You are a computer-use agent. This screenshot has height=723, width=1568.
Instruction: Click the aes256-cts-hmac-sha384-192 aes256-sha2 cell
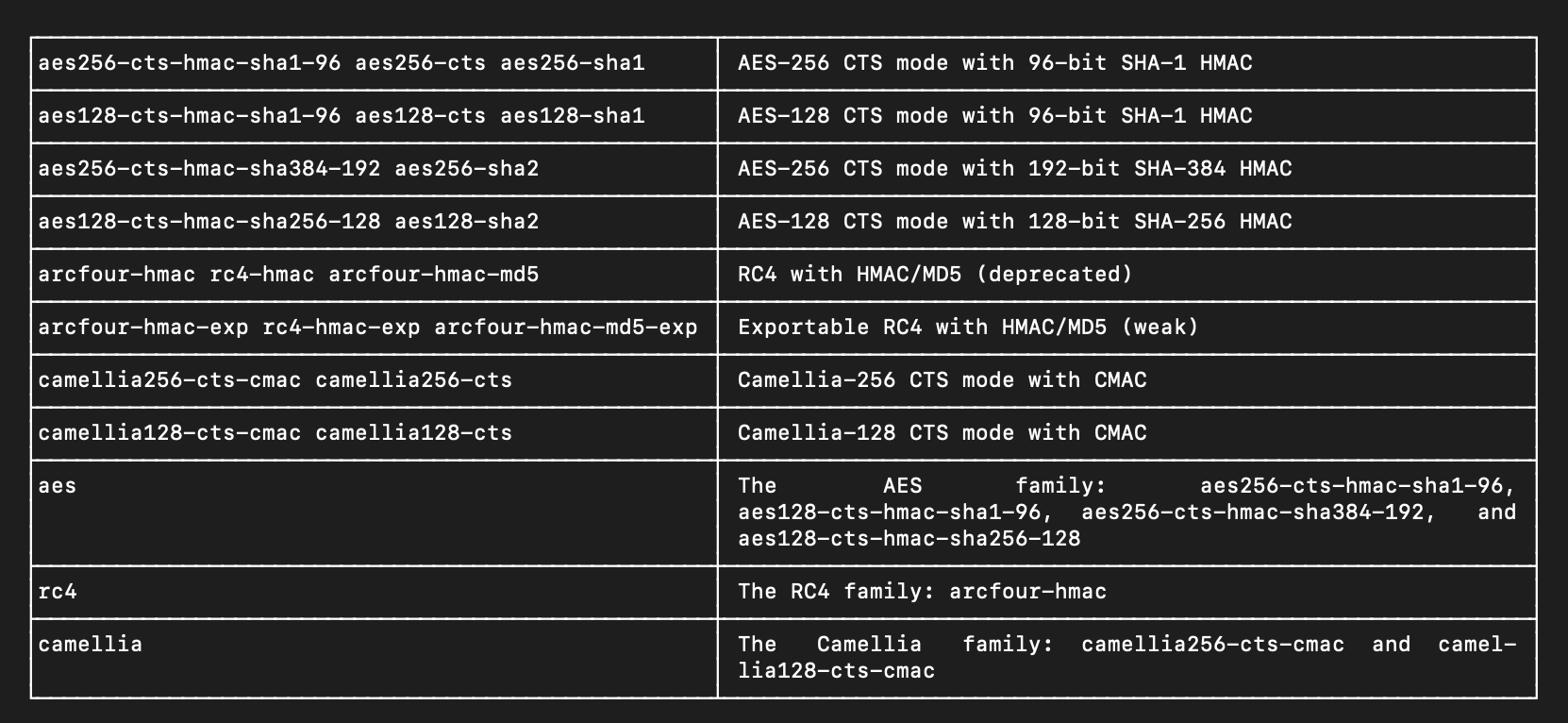click(x=375, y=170)
